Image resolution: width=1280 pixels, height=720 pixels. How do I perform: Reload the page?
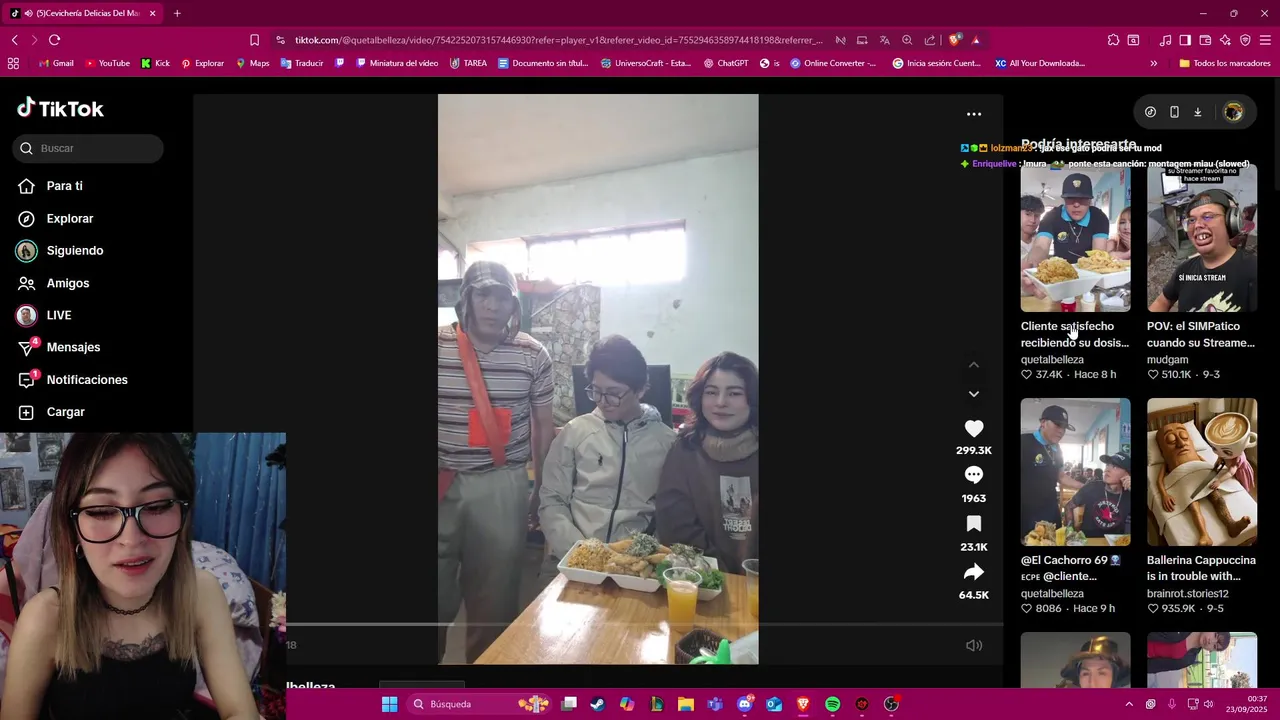pyautogui.click(x=54, y=40)
